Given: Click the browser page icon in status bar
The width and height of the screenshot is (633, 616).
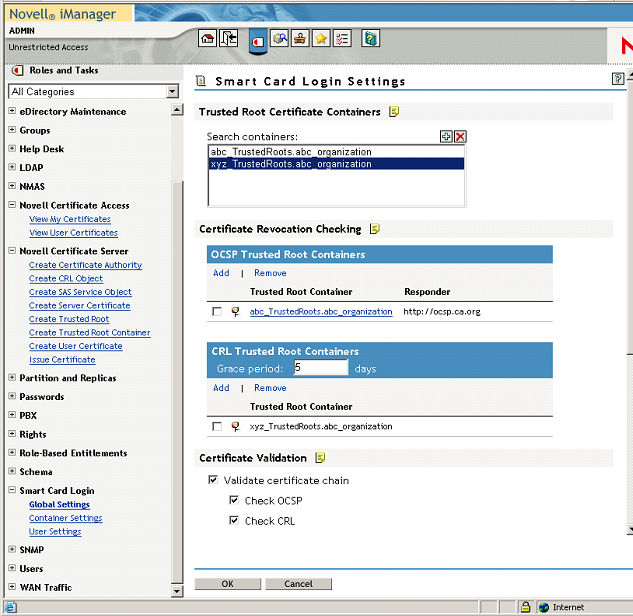Looking at the screenshot, I should [x=10, y=607].
